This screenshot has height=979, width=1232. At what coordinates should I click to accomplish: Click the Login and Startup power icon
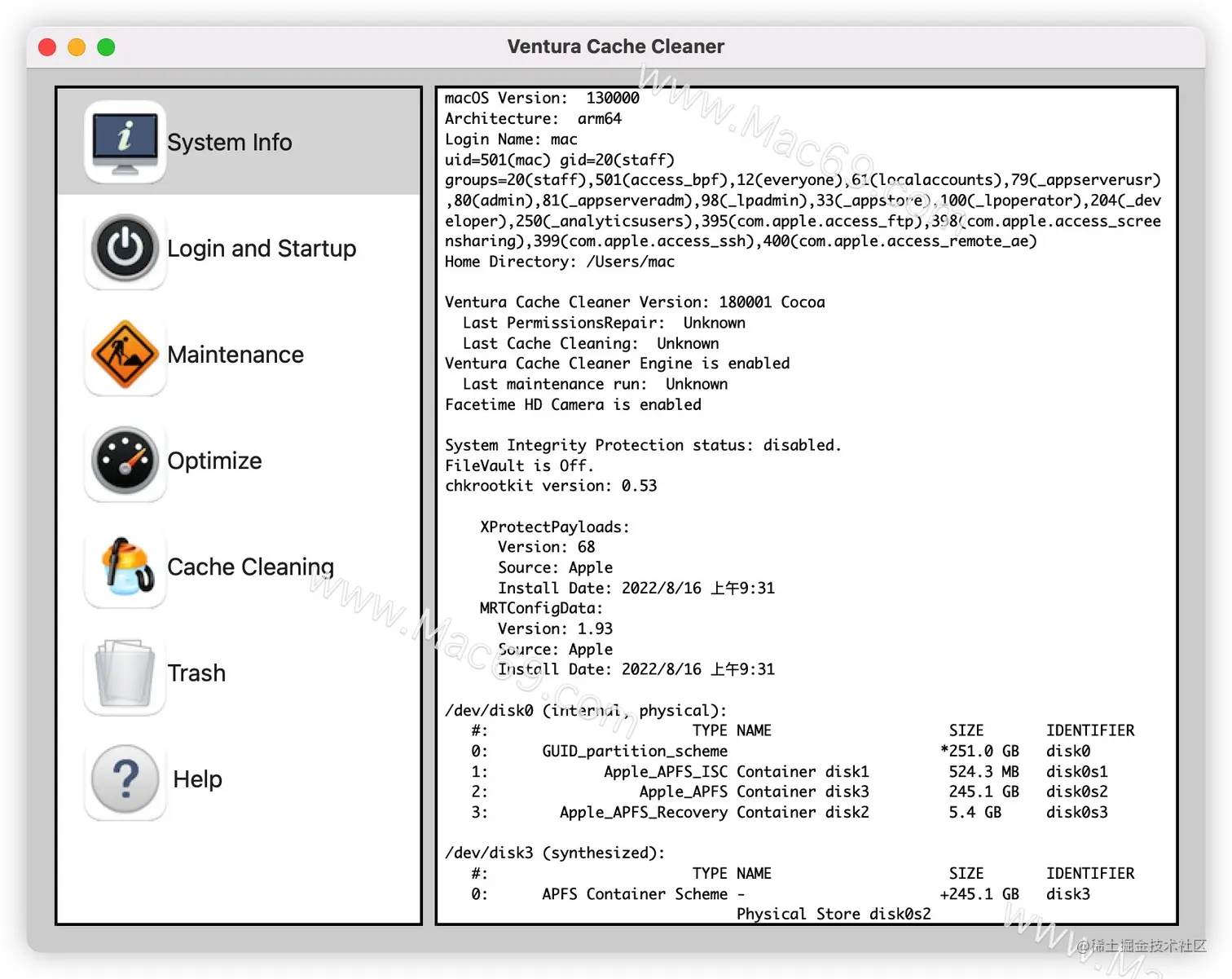tap(125, 248)
